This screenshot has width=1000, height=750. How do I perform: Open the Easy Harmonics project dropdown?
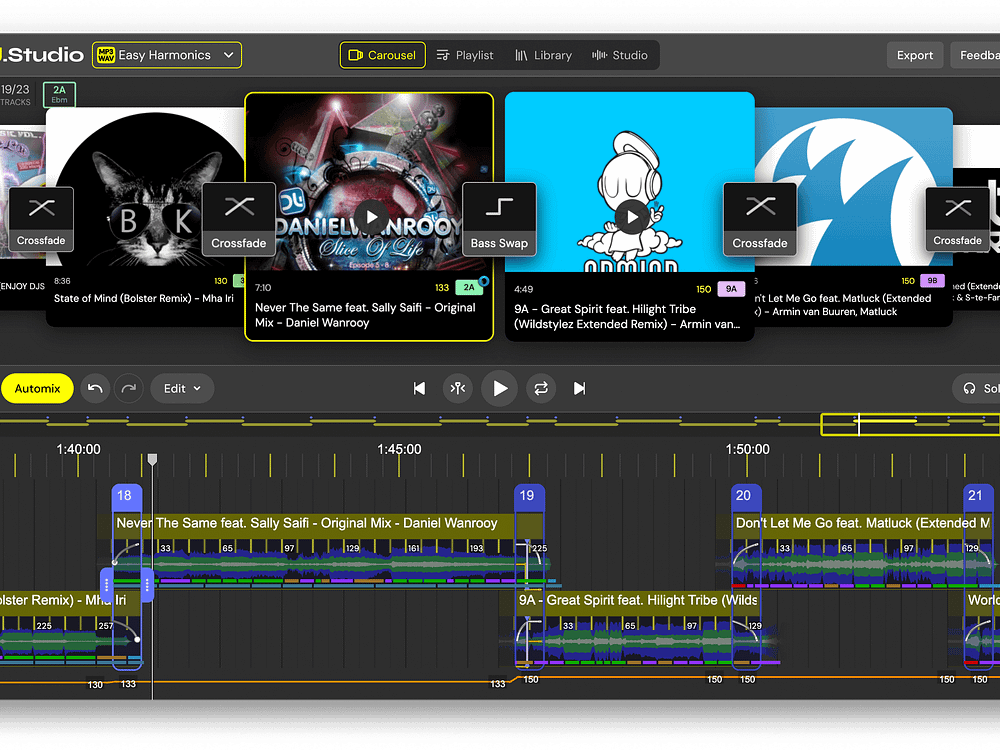(x=167, y=55)
